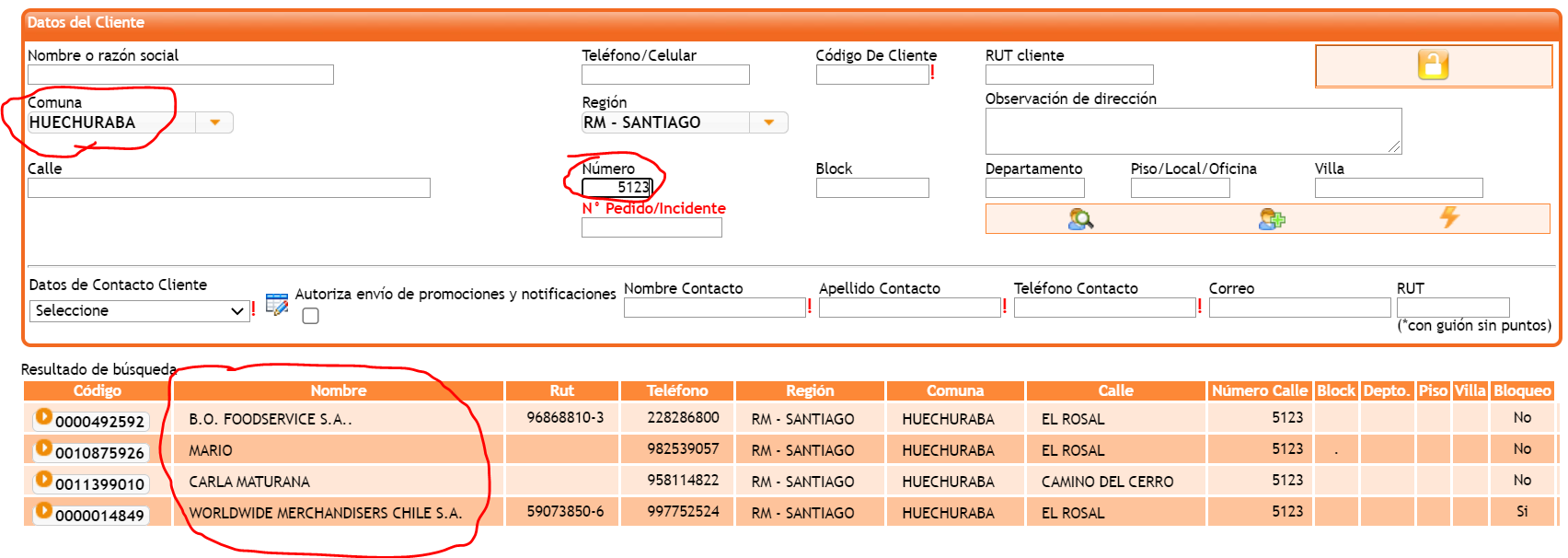Image resolution: width=1568 pixels, height=558 pixels.
Task: Click the padlock lock icon
Action: coord(1433,65)
